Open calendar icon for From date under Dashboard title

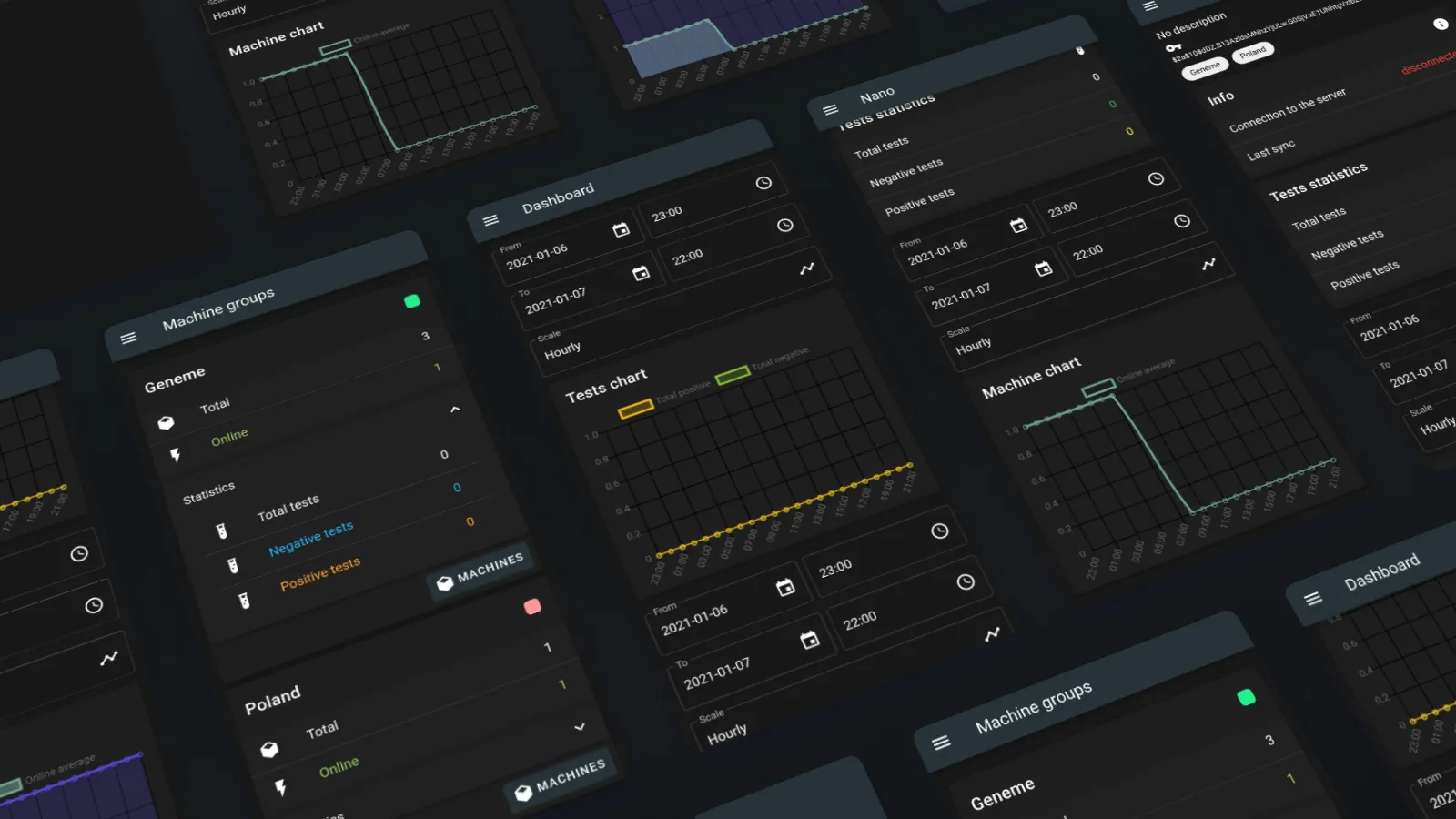[621, 229]
